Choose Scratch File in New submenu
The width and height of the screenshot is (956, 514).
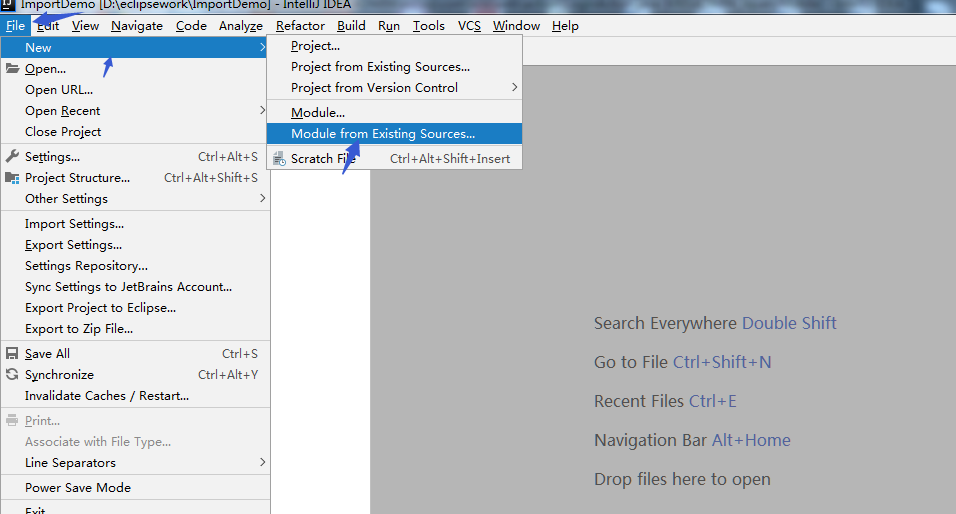point(394,159)
